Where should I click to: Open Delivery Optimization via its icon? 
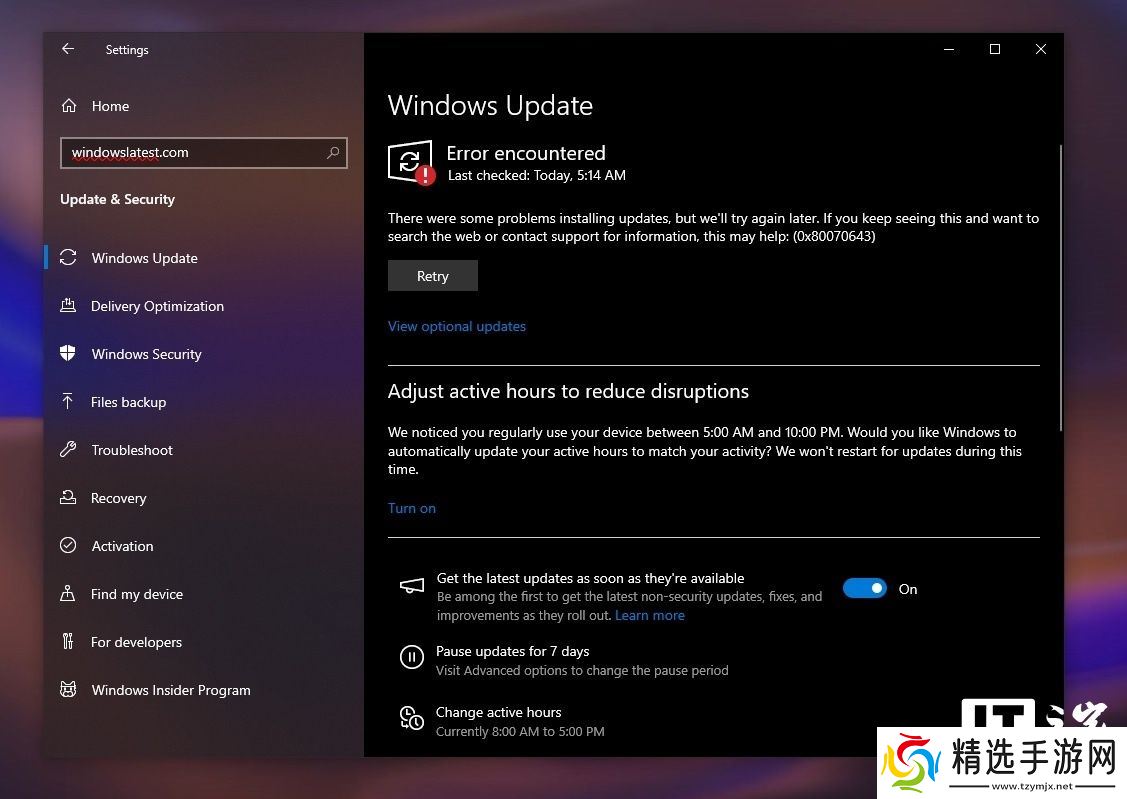click(x=68, y=306)
